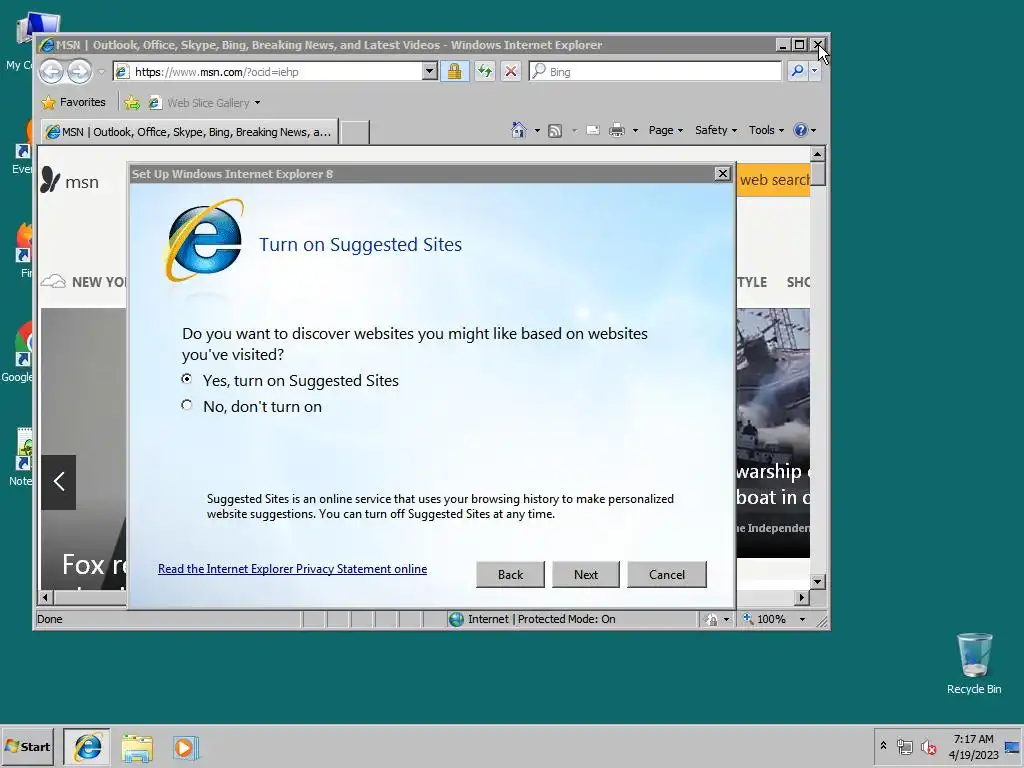The width and height of the screenshot is (1024, 768).
Task: Open Internet Explorer Privacy Statement link
Action: (293, 569)
